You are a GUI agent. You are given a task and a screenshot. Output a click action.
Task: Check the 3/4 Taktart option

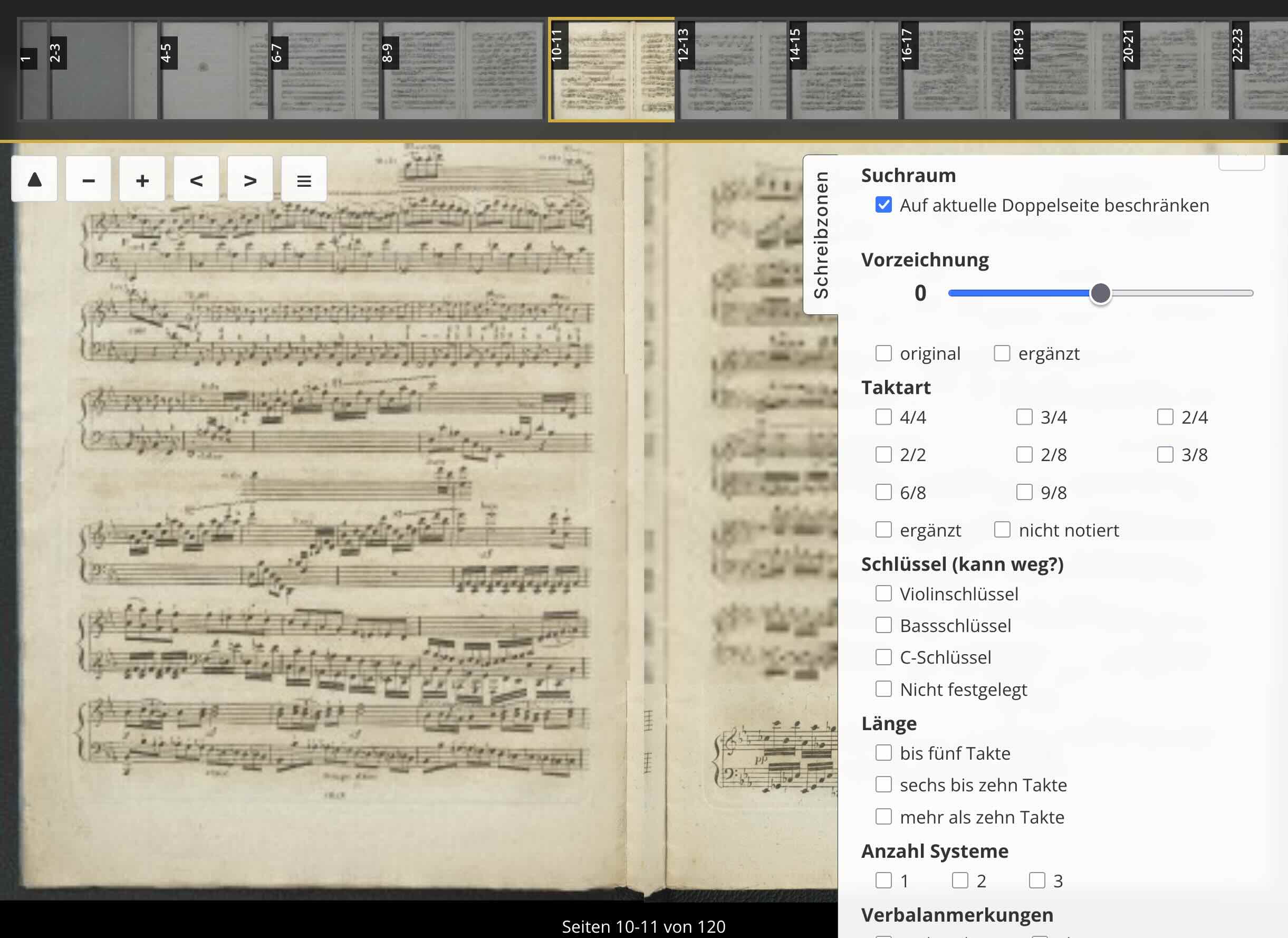pyautogui.click(x=1024, y=416)
